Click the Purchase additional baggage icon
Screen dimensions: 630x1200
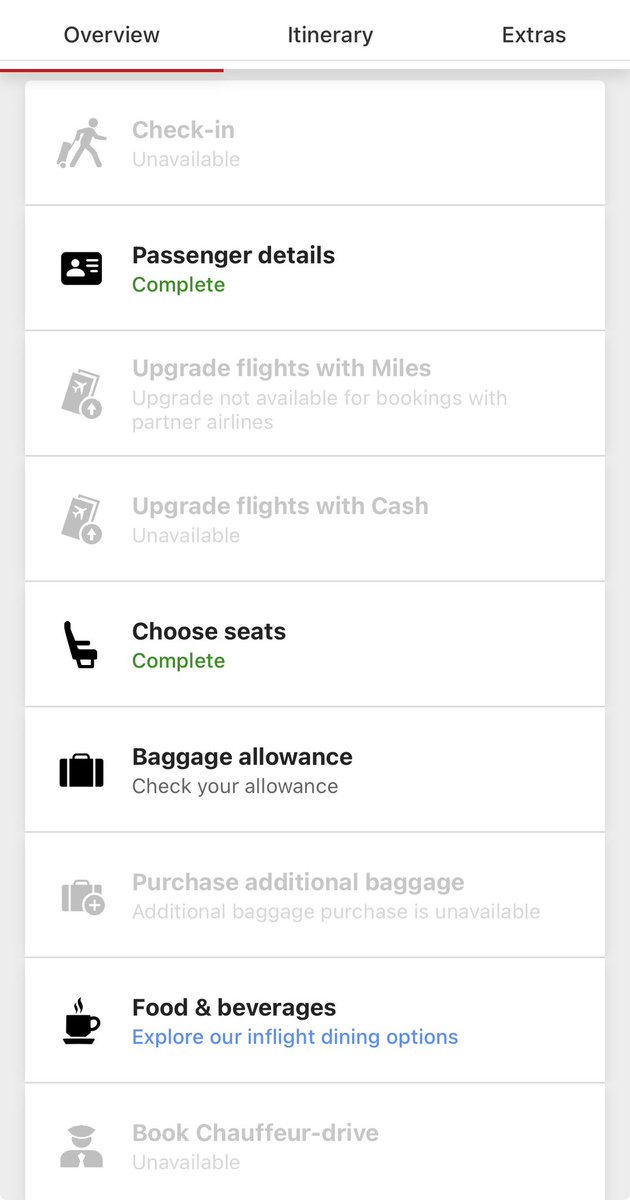(81, 896)
